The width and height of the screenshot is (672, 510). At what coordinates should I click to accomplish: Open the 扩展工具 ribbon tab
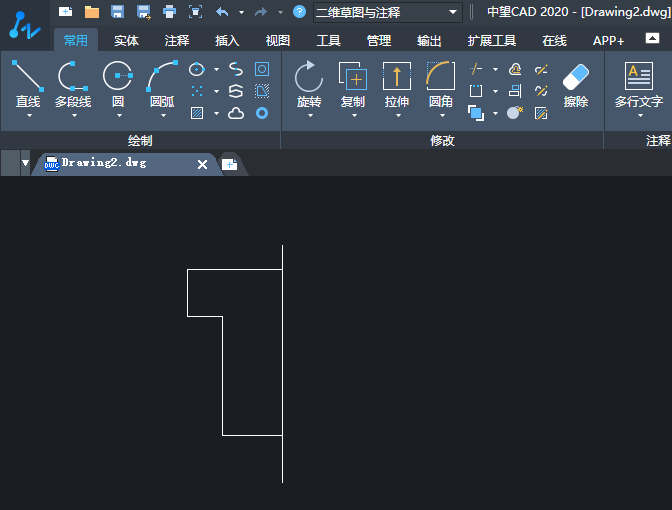pos(492,41)
